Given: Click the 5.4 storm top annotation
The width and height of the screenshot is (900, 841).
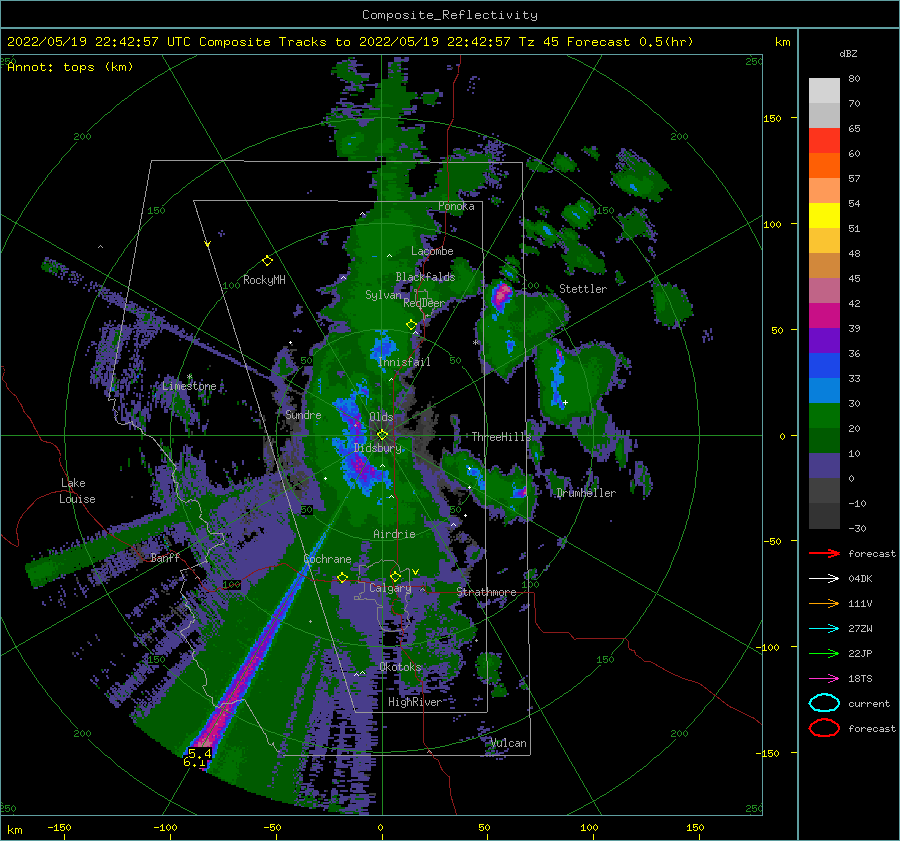Looking at the screenshot, I should pos(200,753).
